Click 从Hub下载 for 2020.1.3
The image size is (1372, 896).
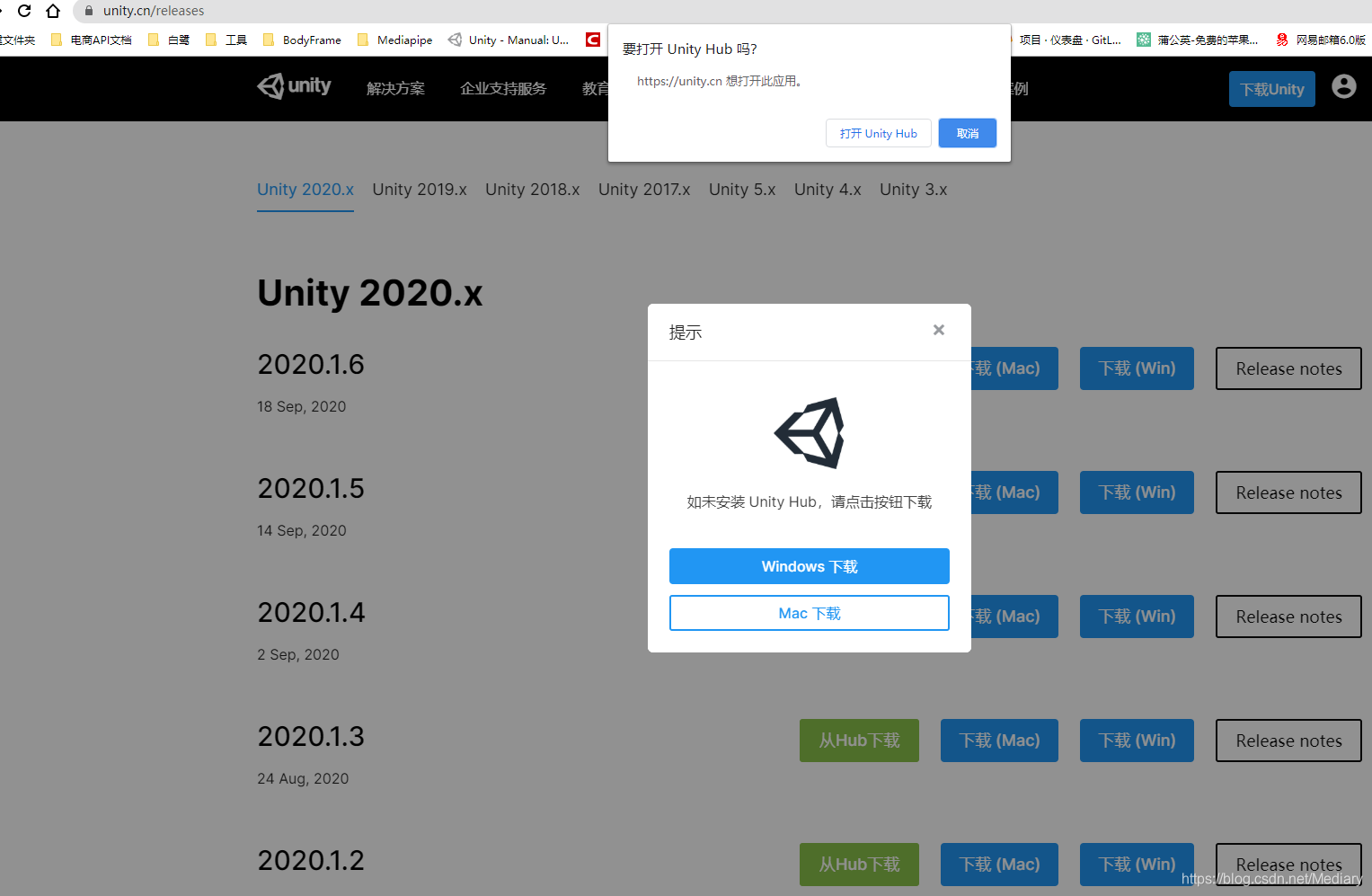(859, 741)
